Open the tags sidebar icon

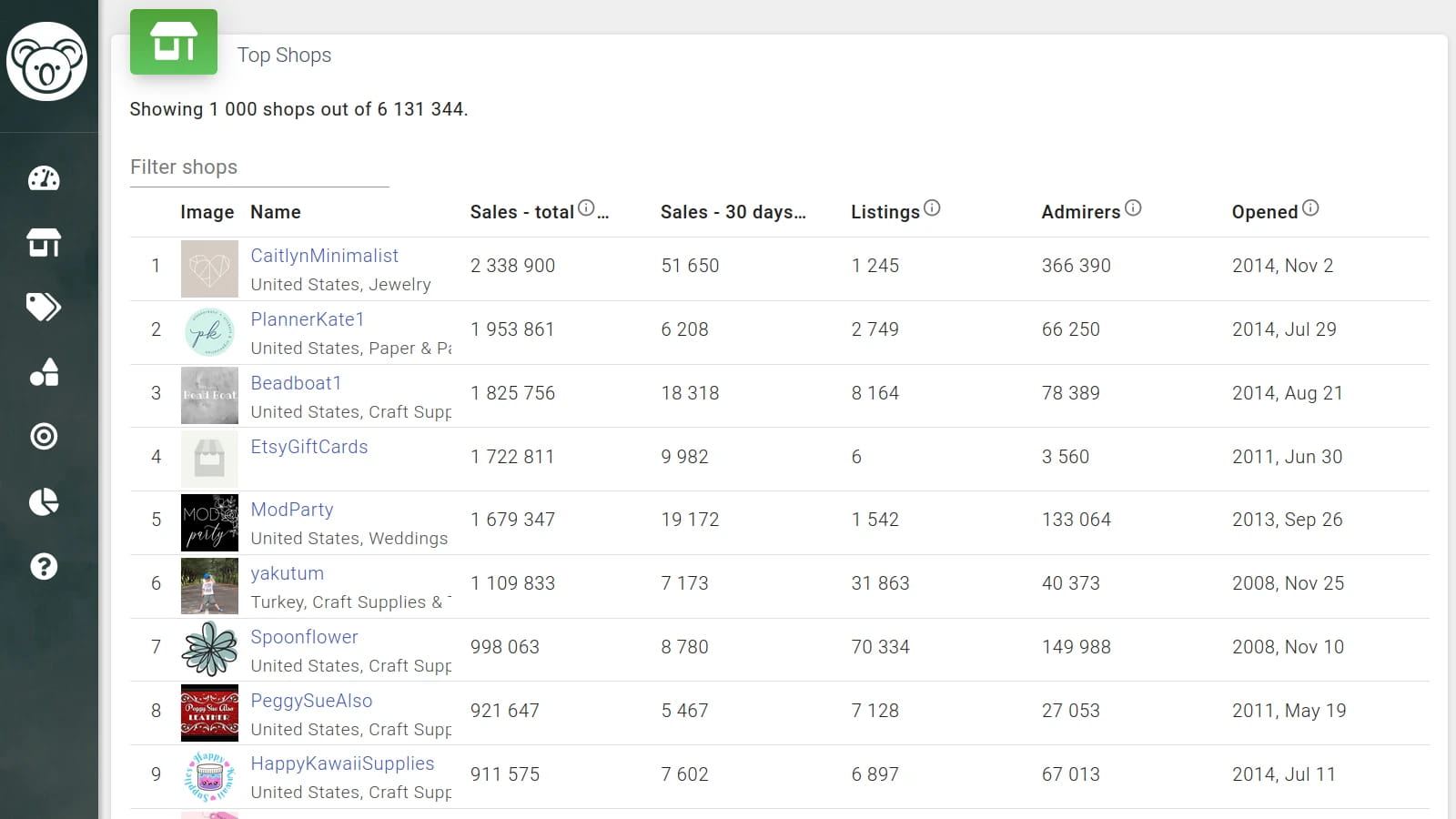pyautogui.click(x=44, y=308)
